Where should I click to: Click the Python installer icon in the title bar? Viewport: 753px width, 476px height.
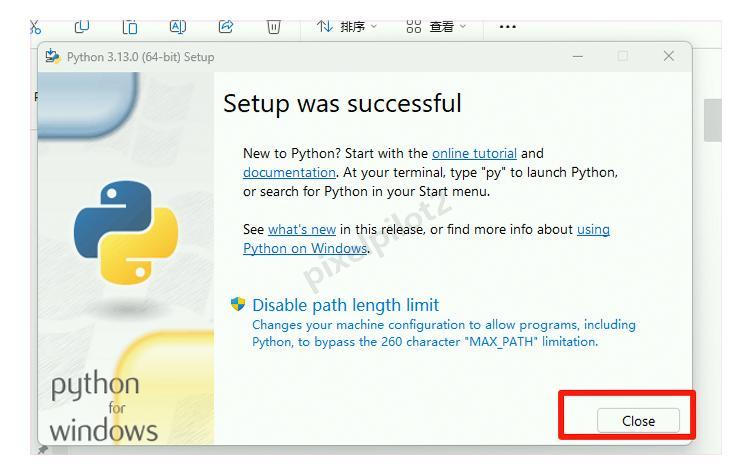(52, 57)
